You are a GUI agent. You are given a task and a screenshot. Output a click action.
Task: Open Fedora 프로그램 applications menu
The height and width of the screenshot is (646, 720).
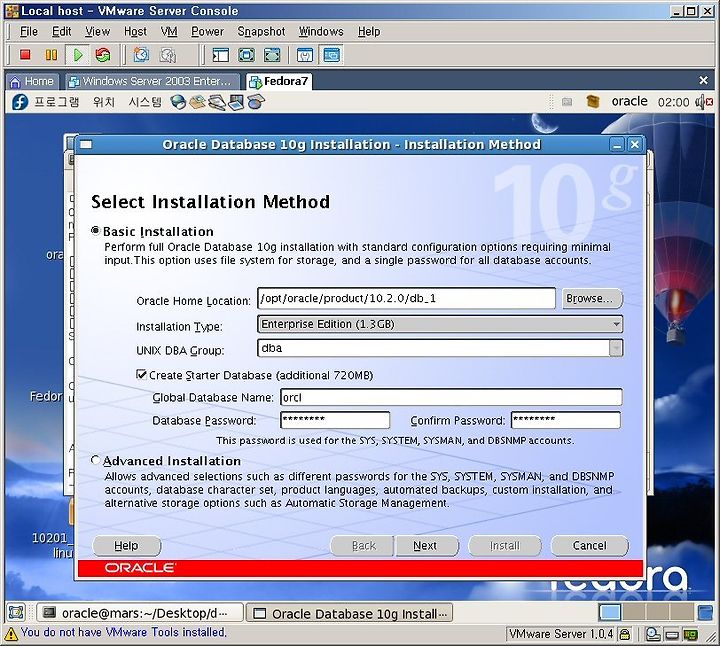[x=56, y=102]
